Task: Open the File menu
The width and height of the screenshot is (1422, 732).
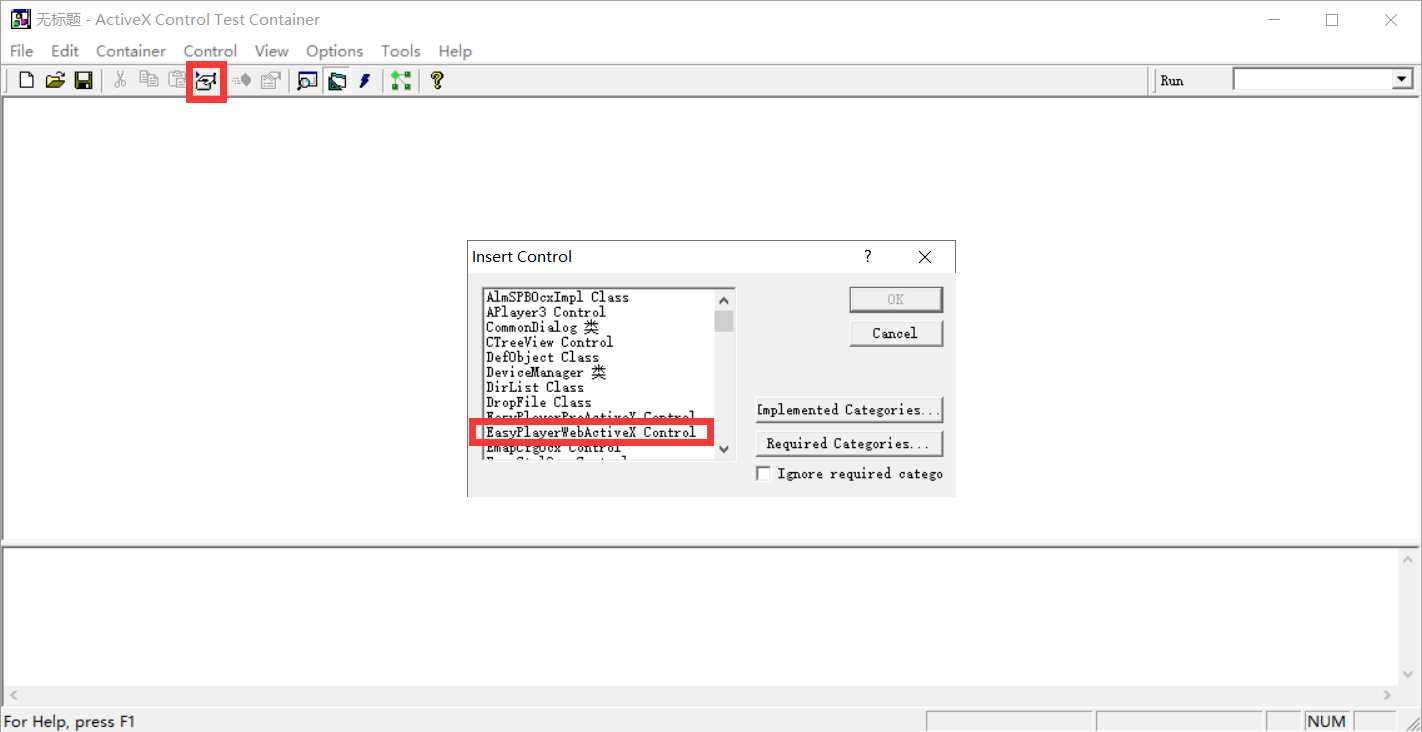Action: coord(21,51)
